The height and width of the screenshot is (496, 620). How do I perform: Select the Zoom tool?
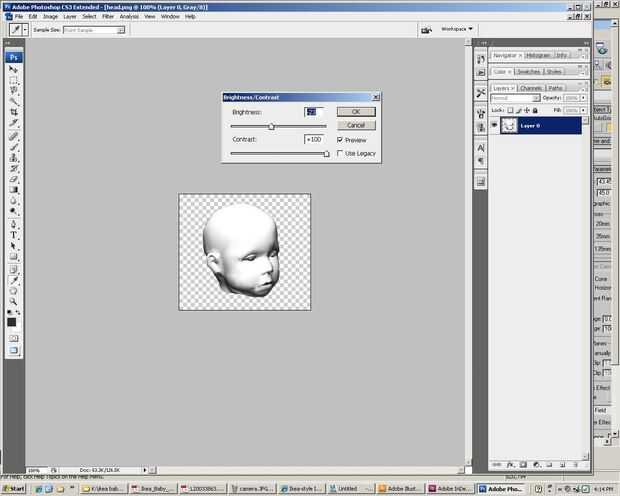coord(13,302)
